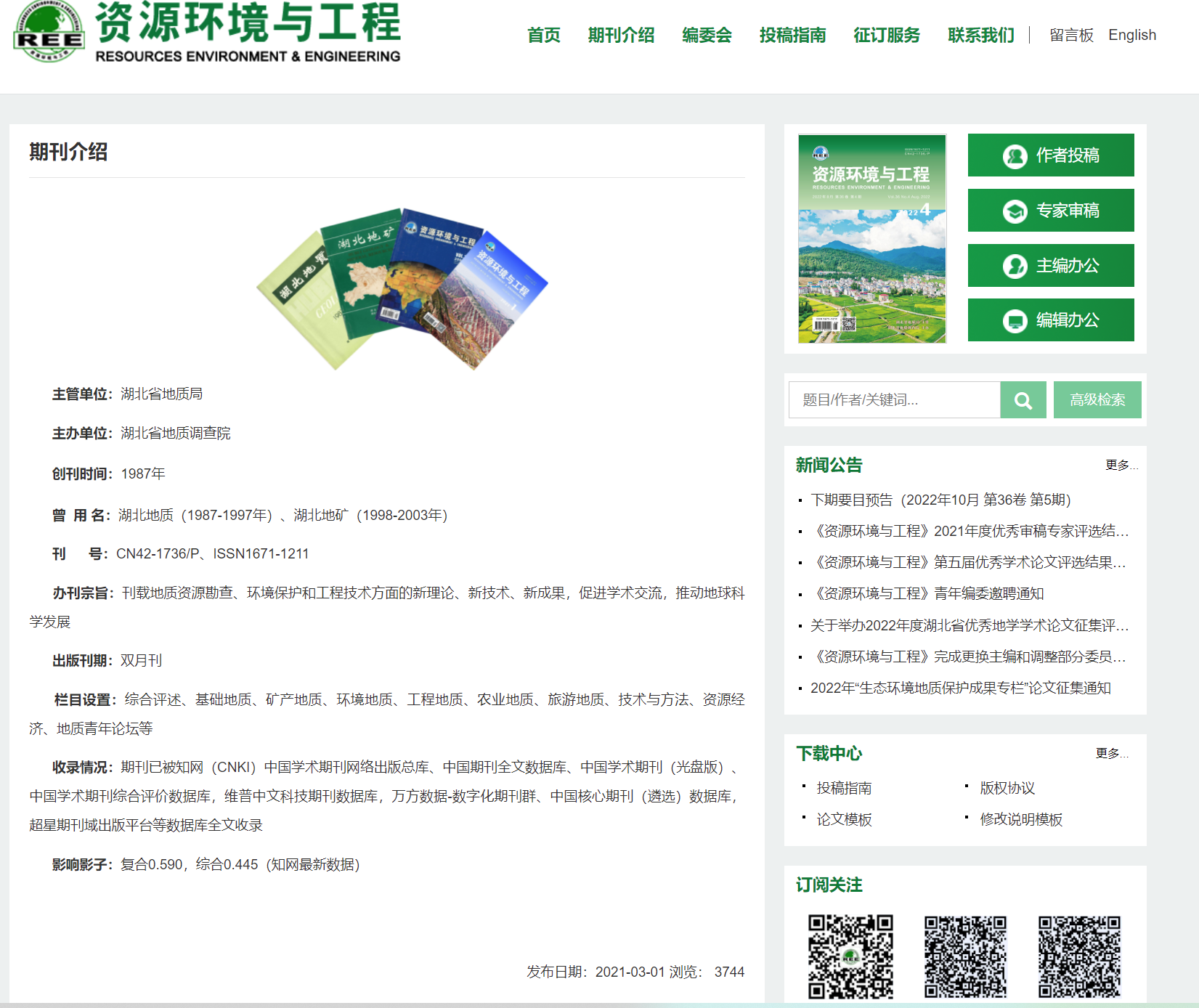Click the journal cover thumbnail image
This screenshot has width=1199, height=1008.
click(871, 239)
